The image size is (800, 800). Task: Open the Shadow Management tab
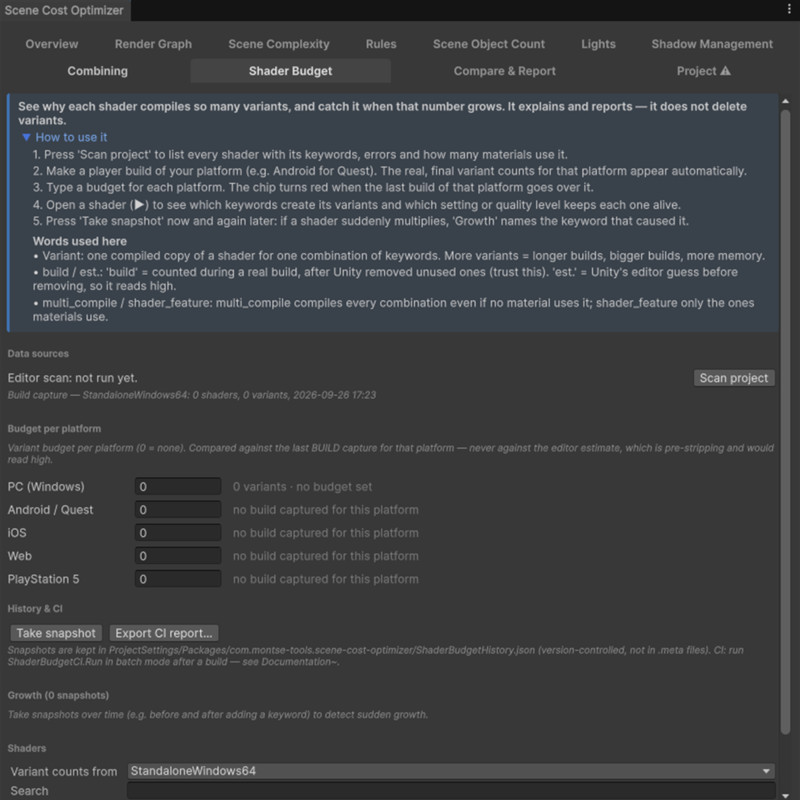pos(712,44)
